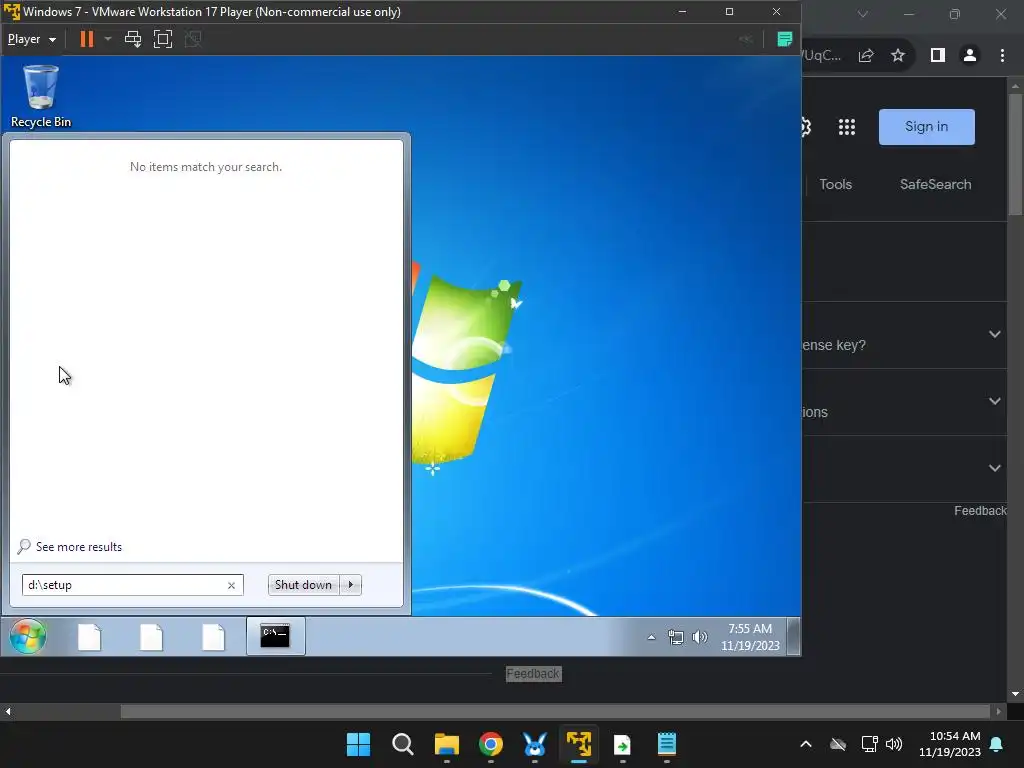Open the Windows 11 network tray icon
Image resolution: width=1024 pixels, height=768 pixels.
pos(869,744)
